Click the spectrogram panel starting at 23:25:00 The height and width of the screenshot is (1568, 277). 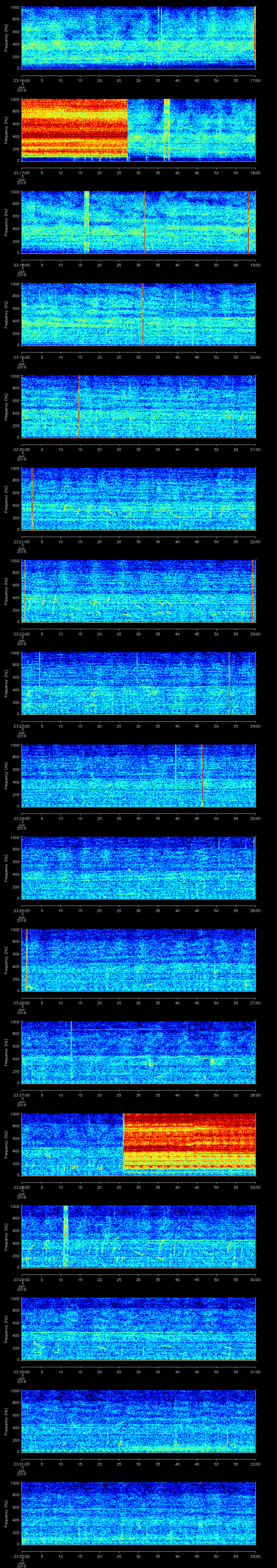pyautogui.click(x=139, y=868)
